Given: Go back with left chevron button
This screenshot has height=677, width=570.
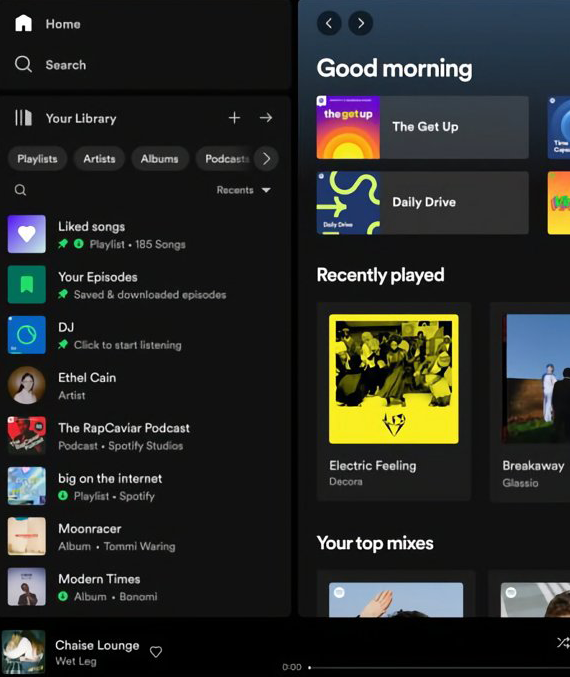Looking at the screenshot, I should click(329, 23).
